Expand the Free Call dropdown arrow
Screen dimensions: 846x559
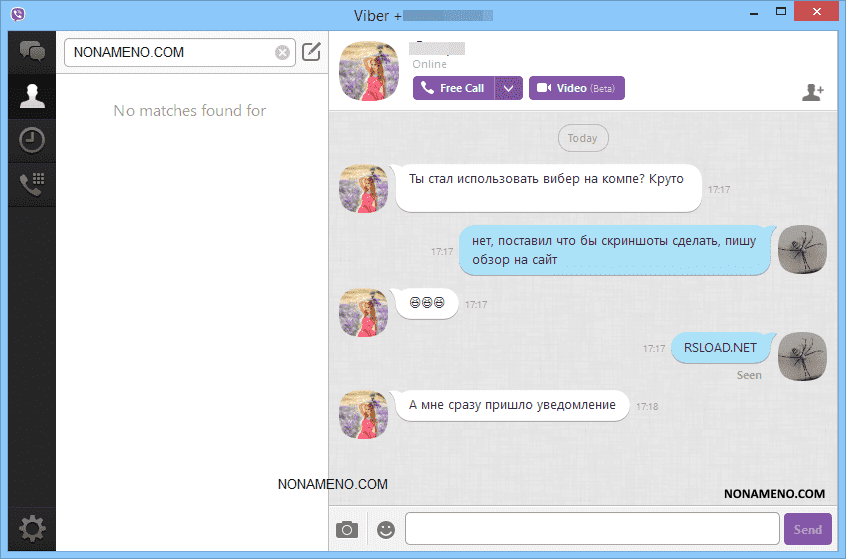coord(509,88)
